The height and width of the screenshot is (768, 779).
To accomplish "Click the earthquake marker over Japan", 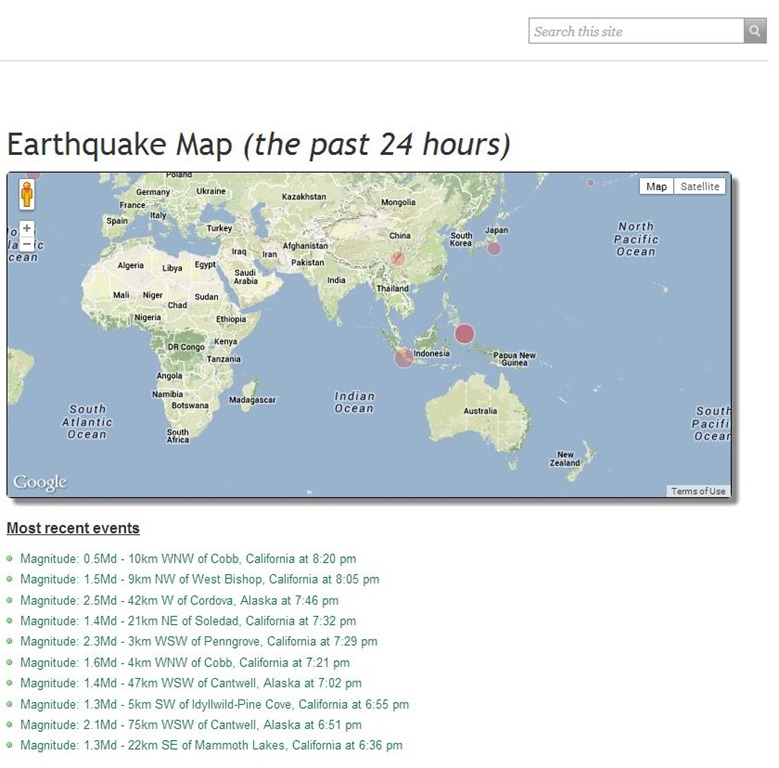I will 494,248.
